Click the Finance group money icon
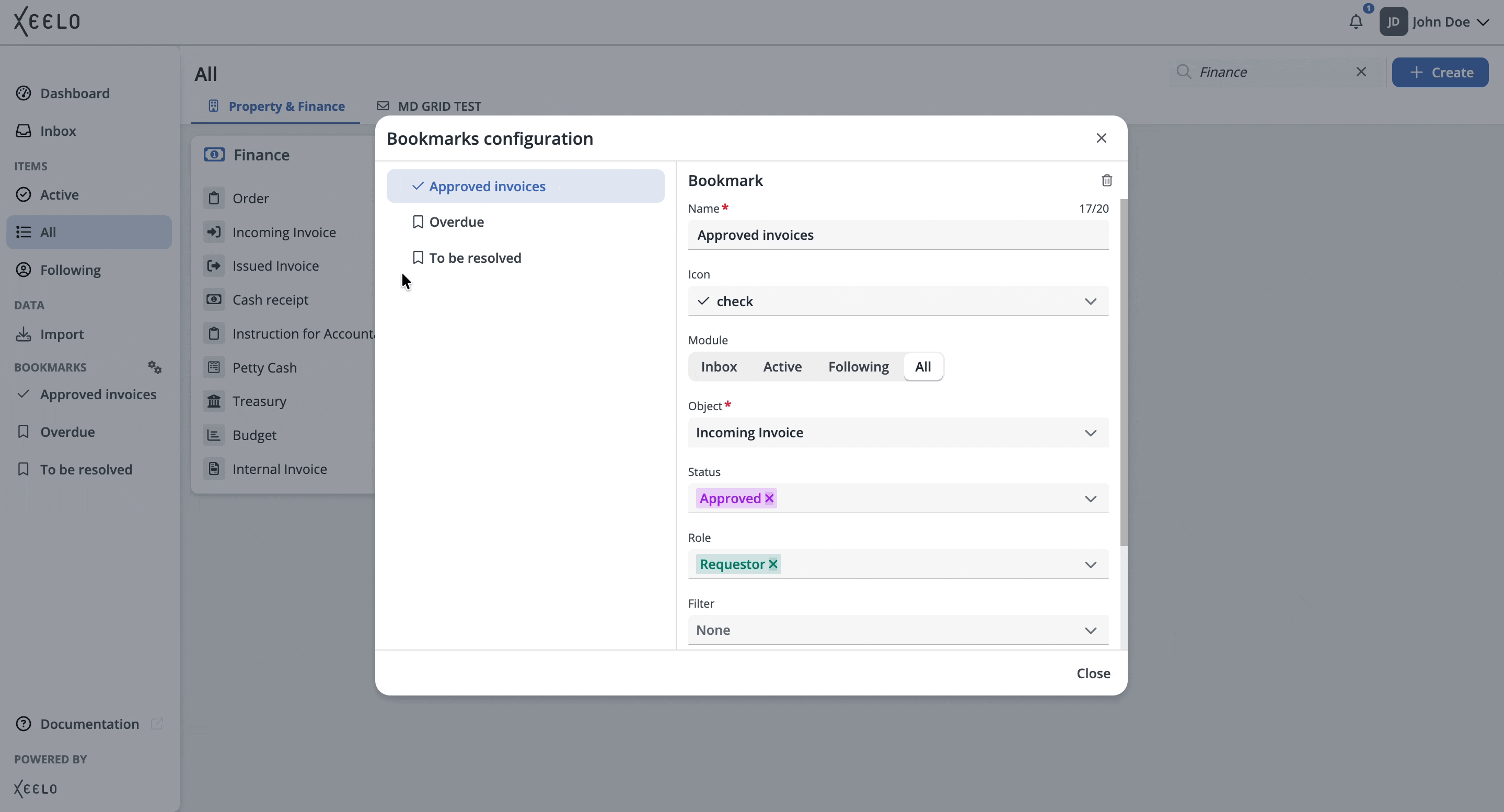This screenshot has height=812, width=1504. tap(214, 155)
